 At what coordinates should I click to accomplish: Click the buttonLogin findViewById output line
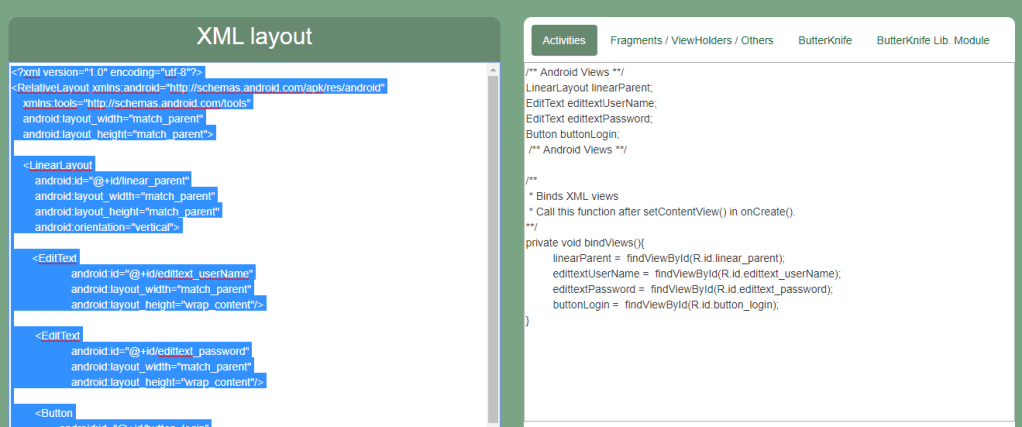[665, 304]
